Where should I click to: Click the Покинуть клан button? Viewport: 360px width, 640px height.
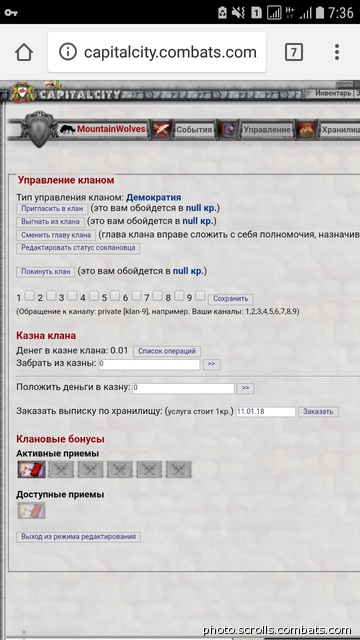(x=46, y=272)
